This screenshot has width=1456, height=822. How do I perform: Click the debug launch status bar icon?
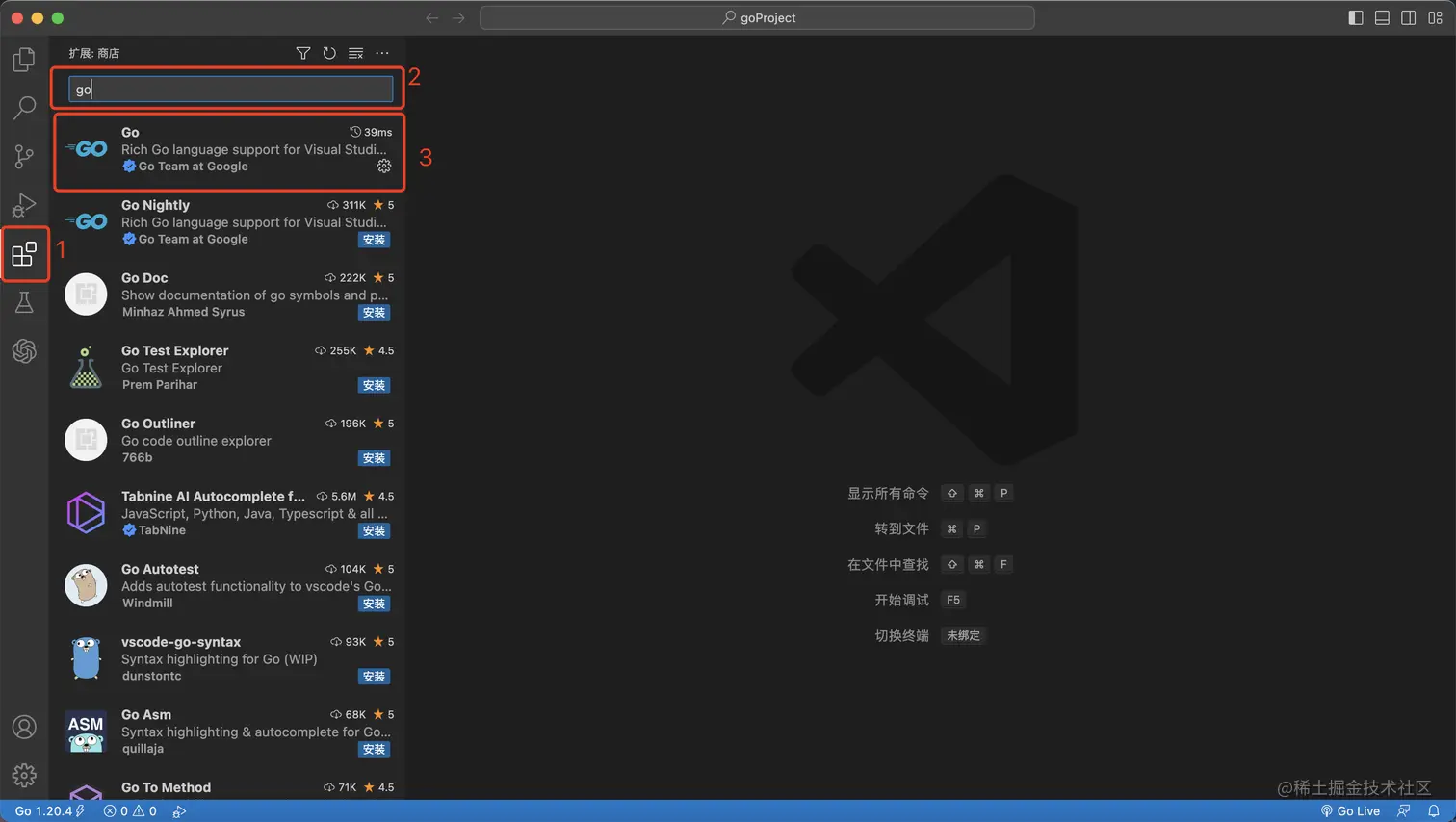click(179, 811)
